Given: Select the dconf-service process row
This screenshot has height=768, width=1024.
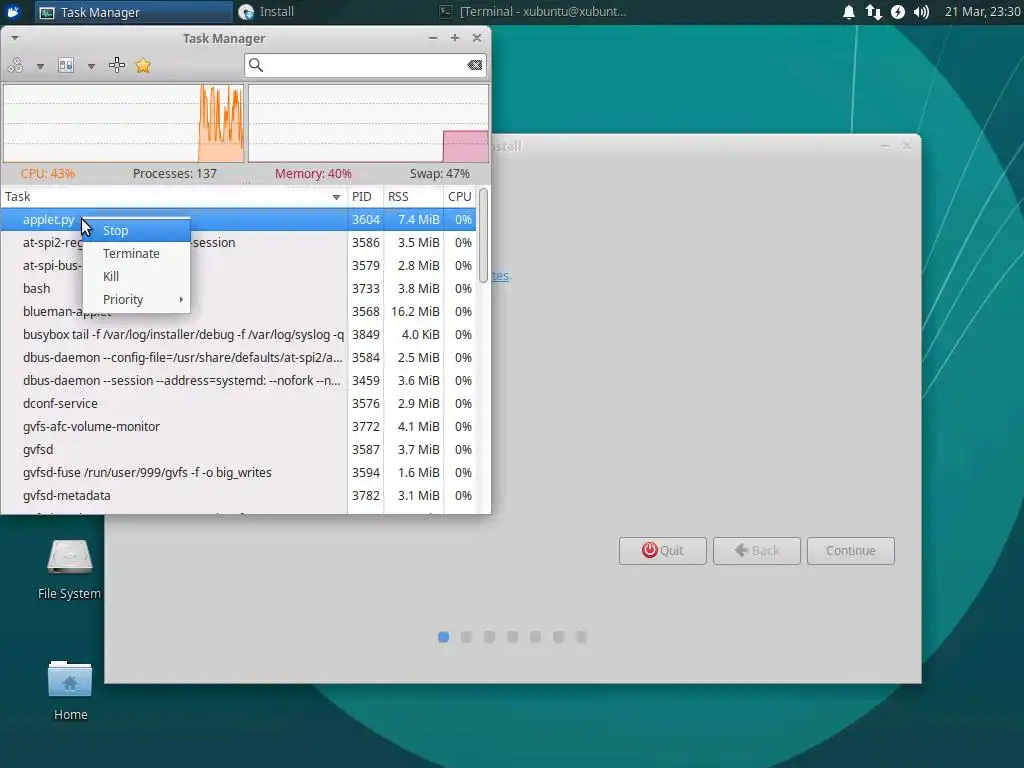Looking at the screenshot, I should click(x=238, y=404).
